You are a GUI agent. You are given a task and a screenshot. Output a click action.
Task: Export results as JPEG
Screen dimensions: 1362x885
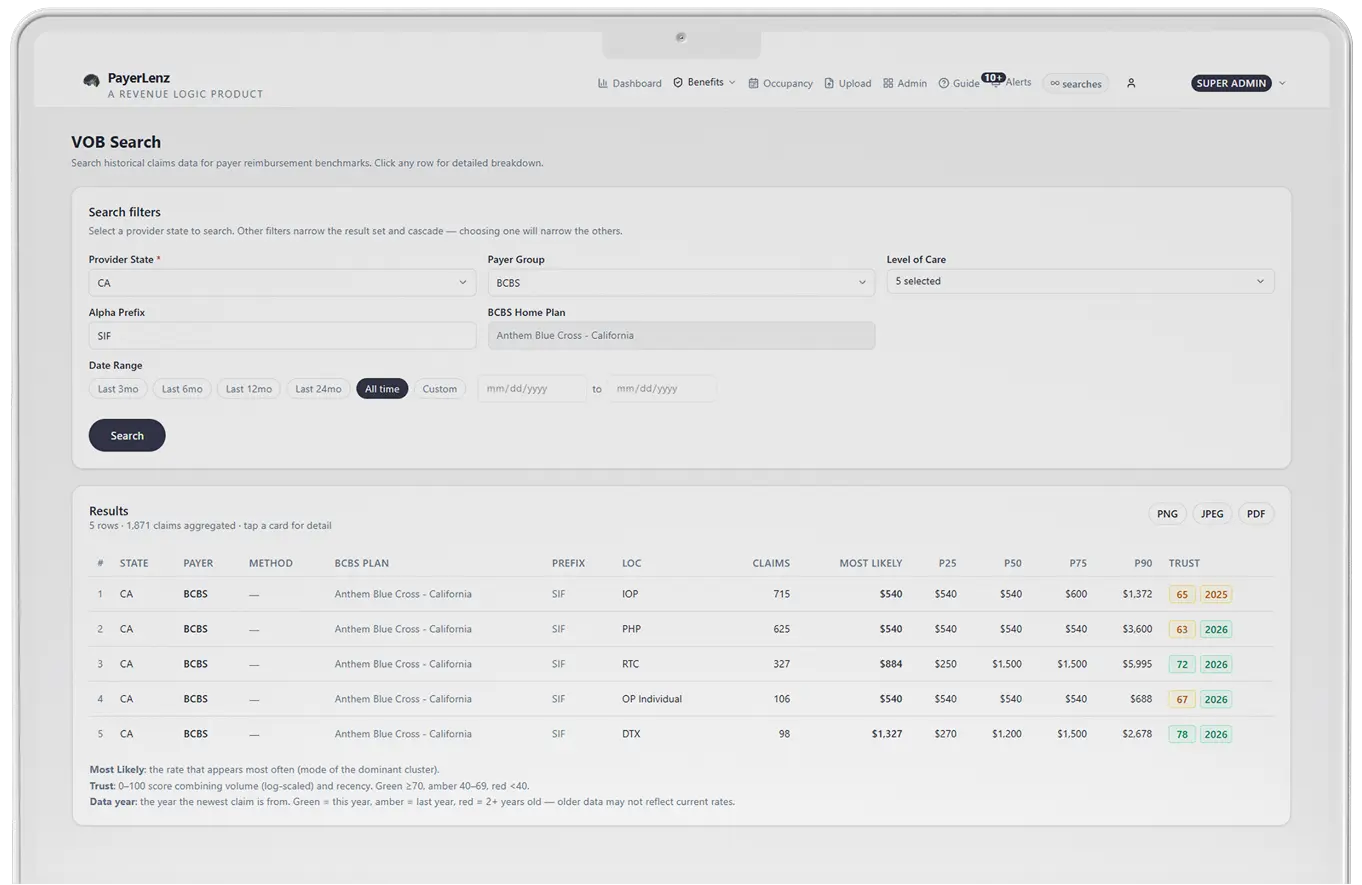1212,514
